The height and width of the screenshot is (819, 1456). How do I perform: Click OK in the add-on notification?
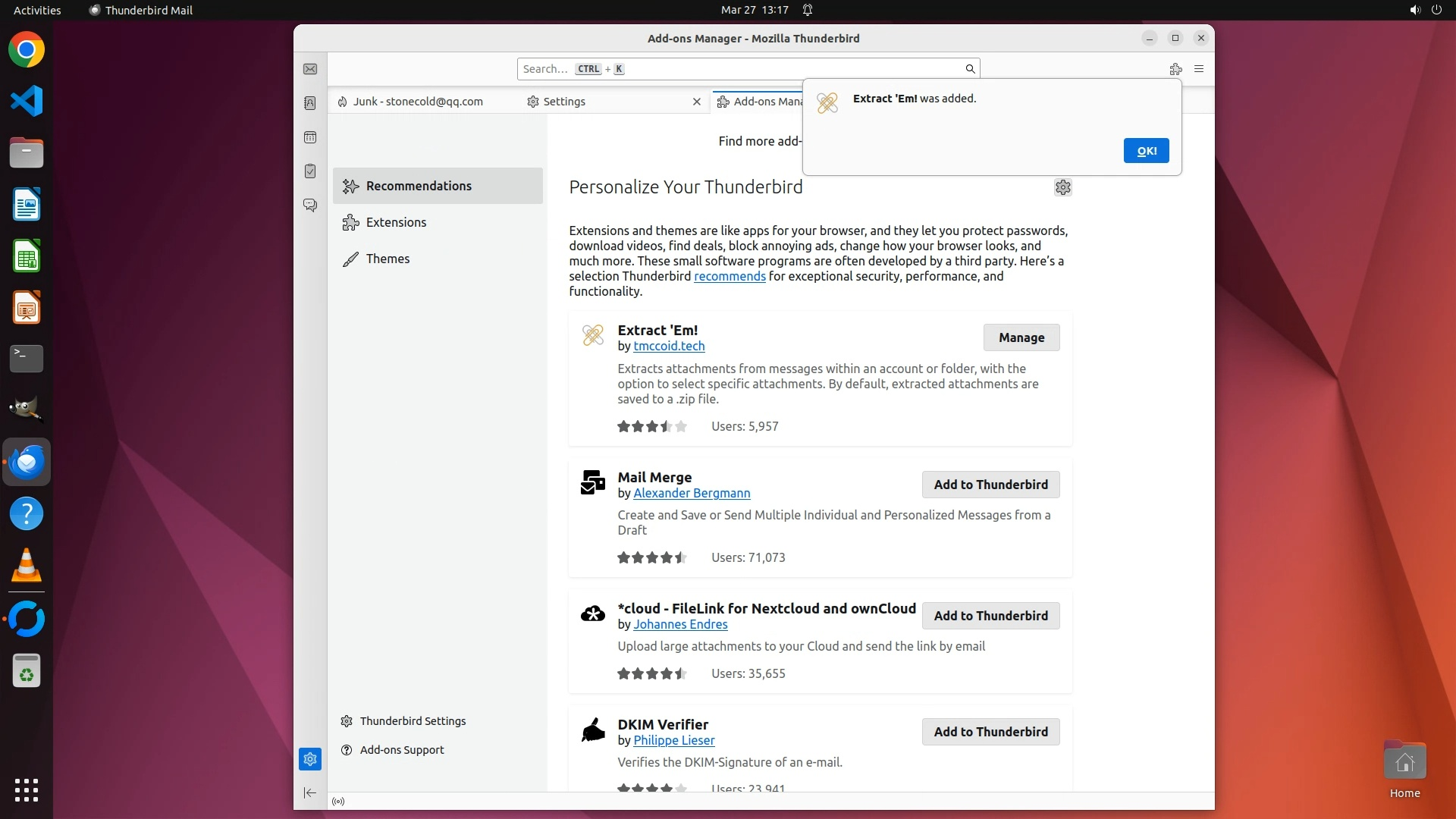tap(1146, 151)
